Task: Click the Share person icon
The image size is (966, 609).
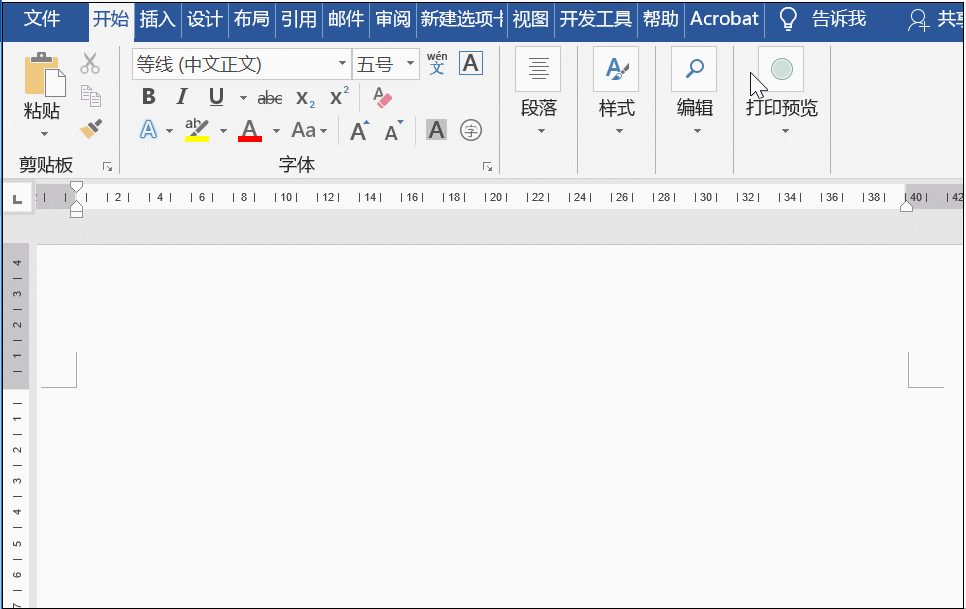Action: 918,20
